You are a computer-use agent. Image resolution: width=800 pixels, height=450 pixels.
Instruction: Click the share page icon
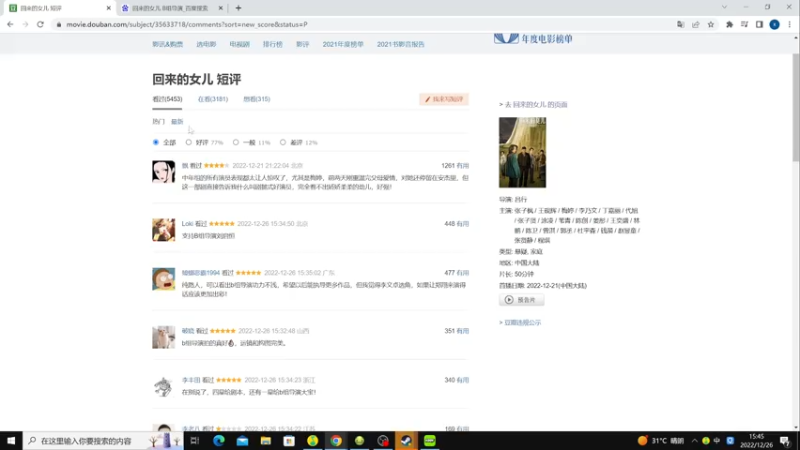point(695,24)
